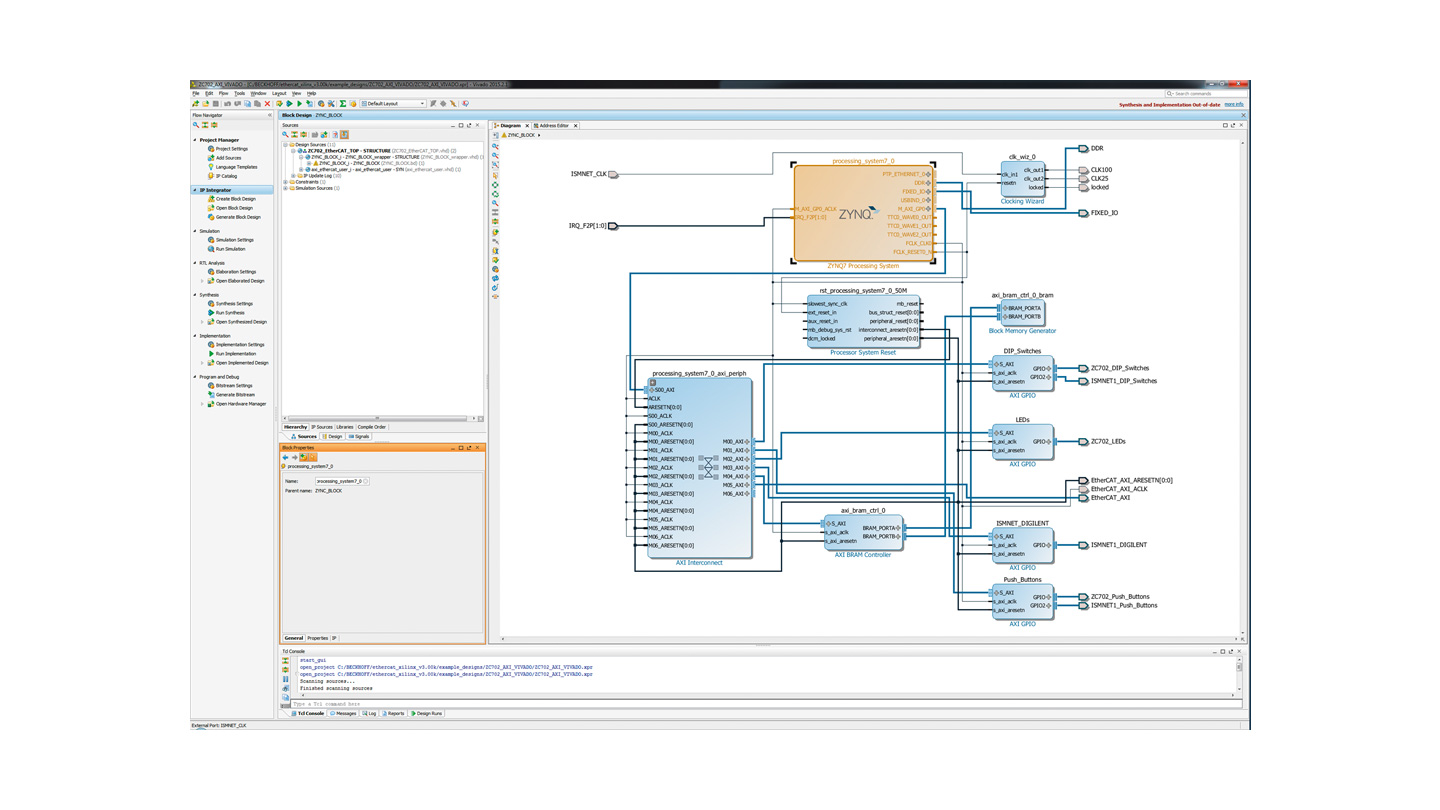Switch to the IP Sources tab
The height and width of the screenshot is (810, 1440).
coord(322,427)
